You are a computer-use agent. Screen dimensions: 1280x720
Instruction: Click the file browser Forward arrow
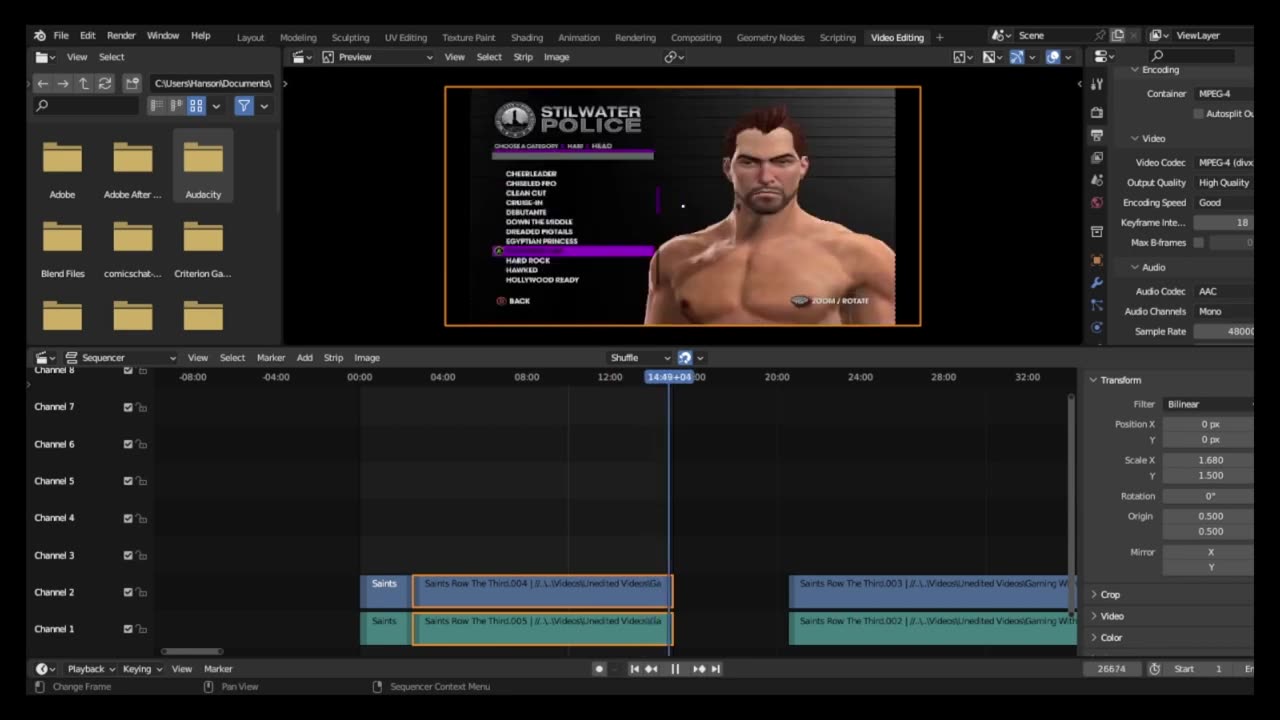[63, 83]
